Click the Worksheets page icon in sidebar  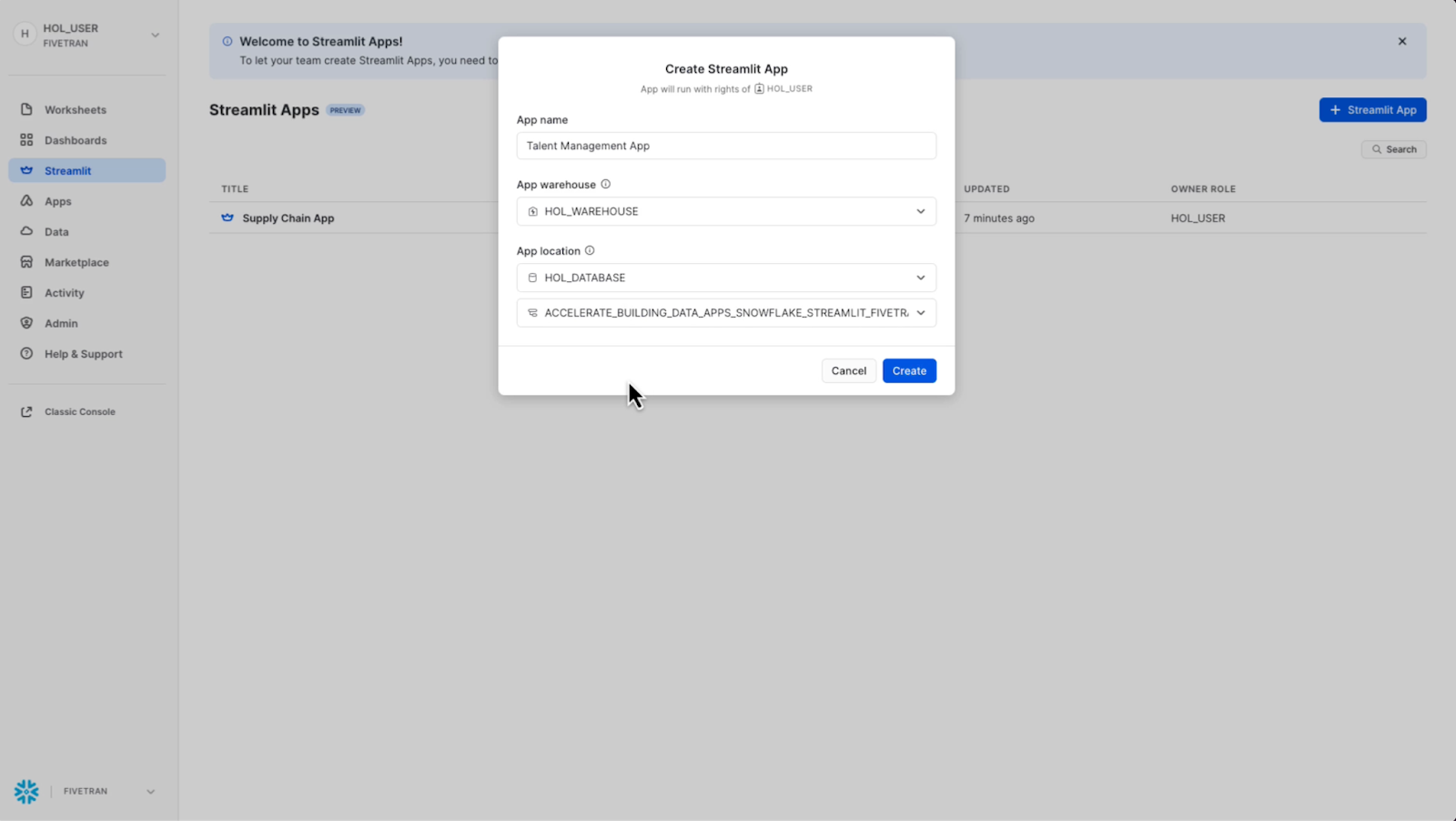(26, 109)
